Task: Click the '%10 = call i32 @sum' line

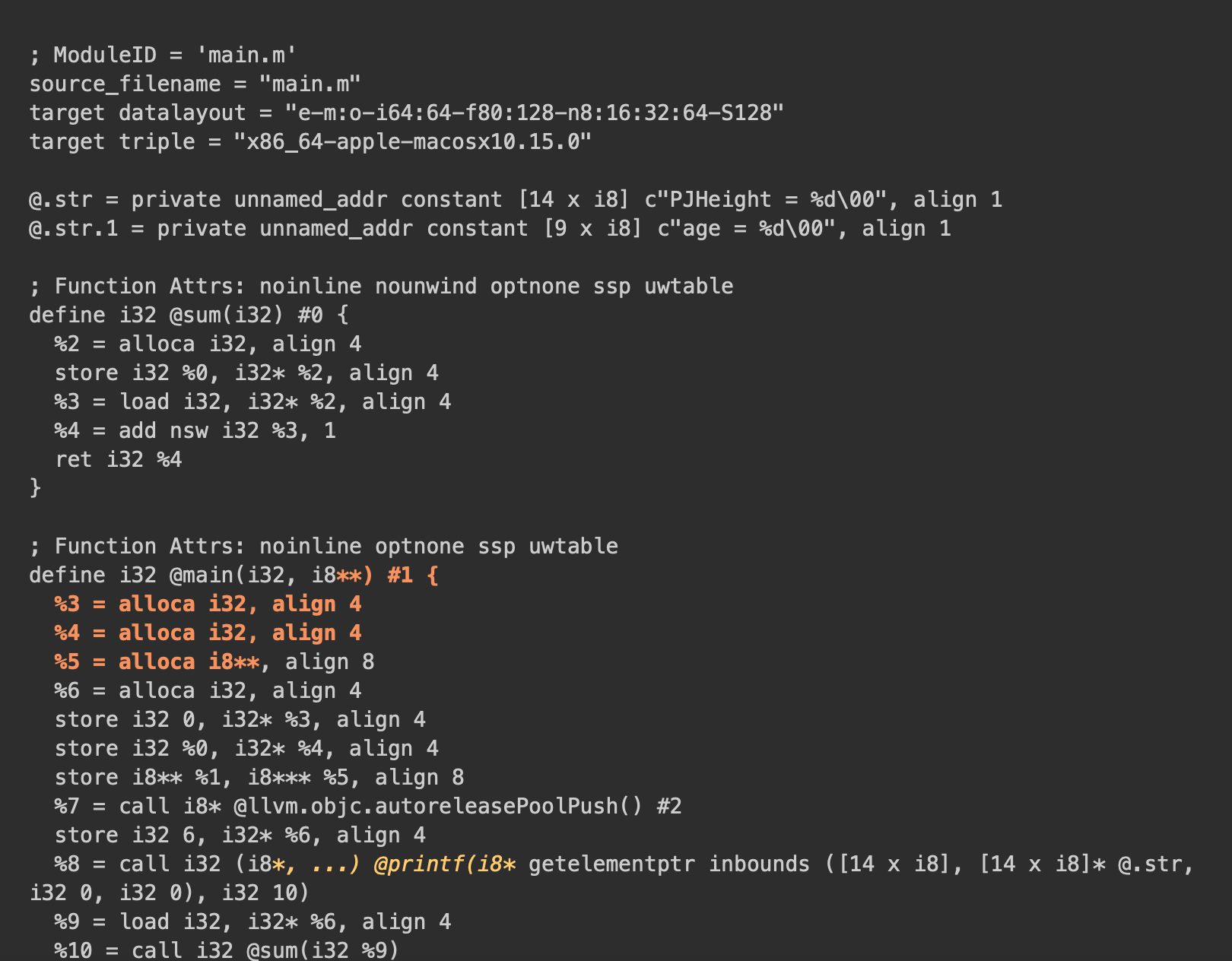Action: (227, 950)
